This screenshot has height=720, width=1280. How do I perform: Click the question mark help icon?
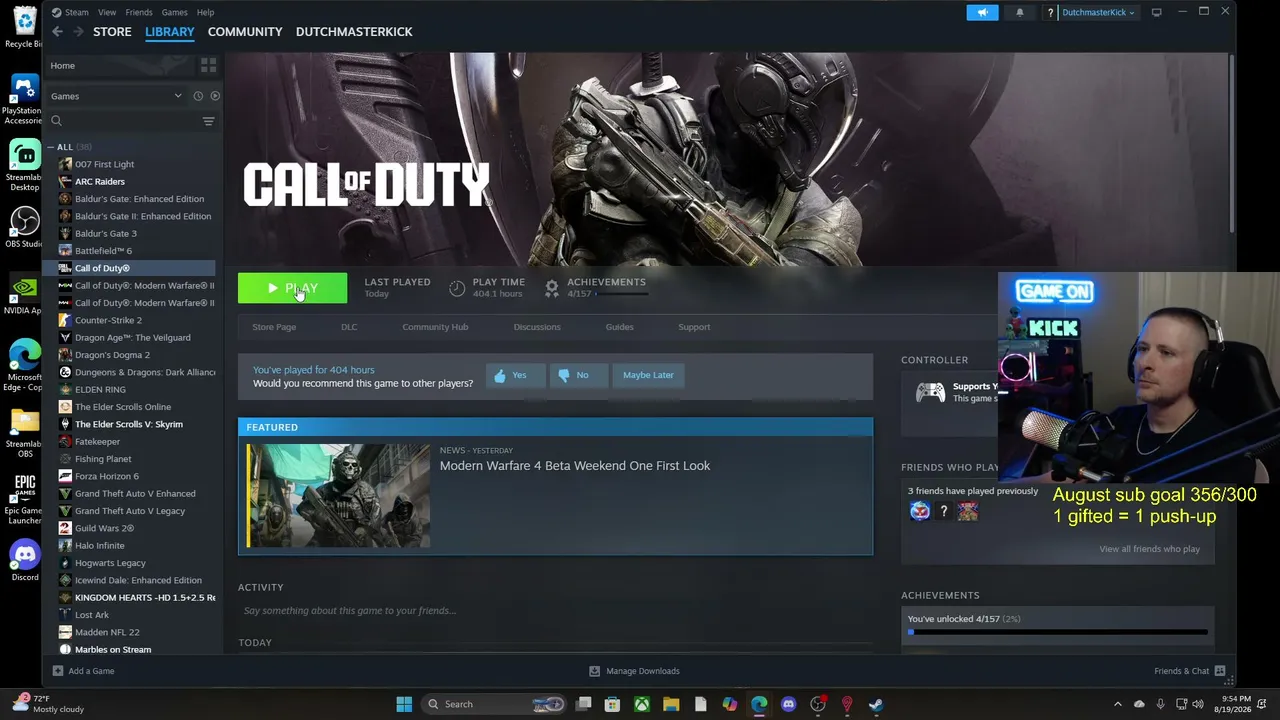click(1050, 12)
